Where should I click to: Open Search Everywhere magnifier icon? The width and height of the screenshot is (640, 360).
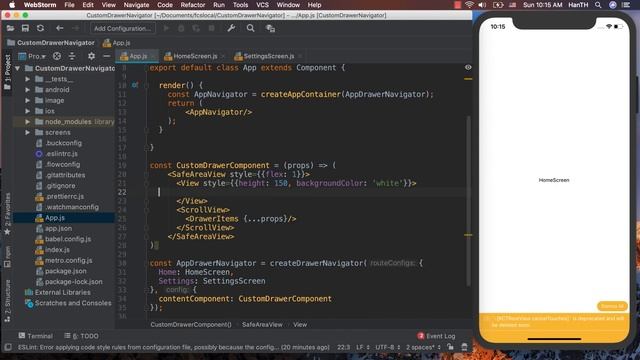[x=251, y=28]
